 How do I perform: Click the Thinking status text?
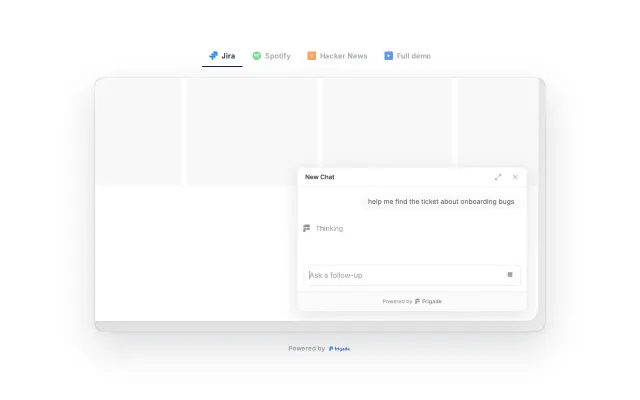(x=329, y=229)
